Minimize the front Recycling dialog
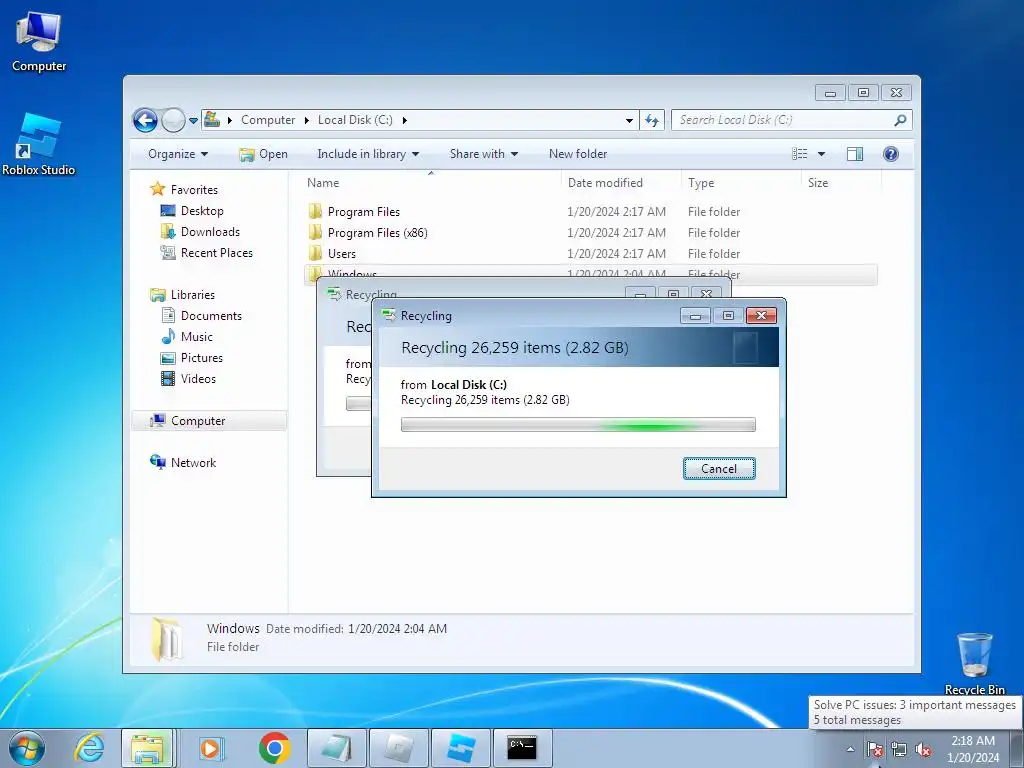Screen dimensions: 1024x768 click(695, 316)
